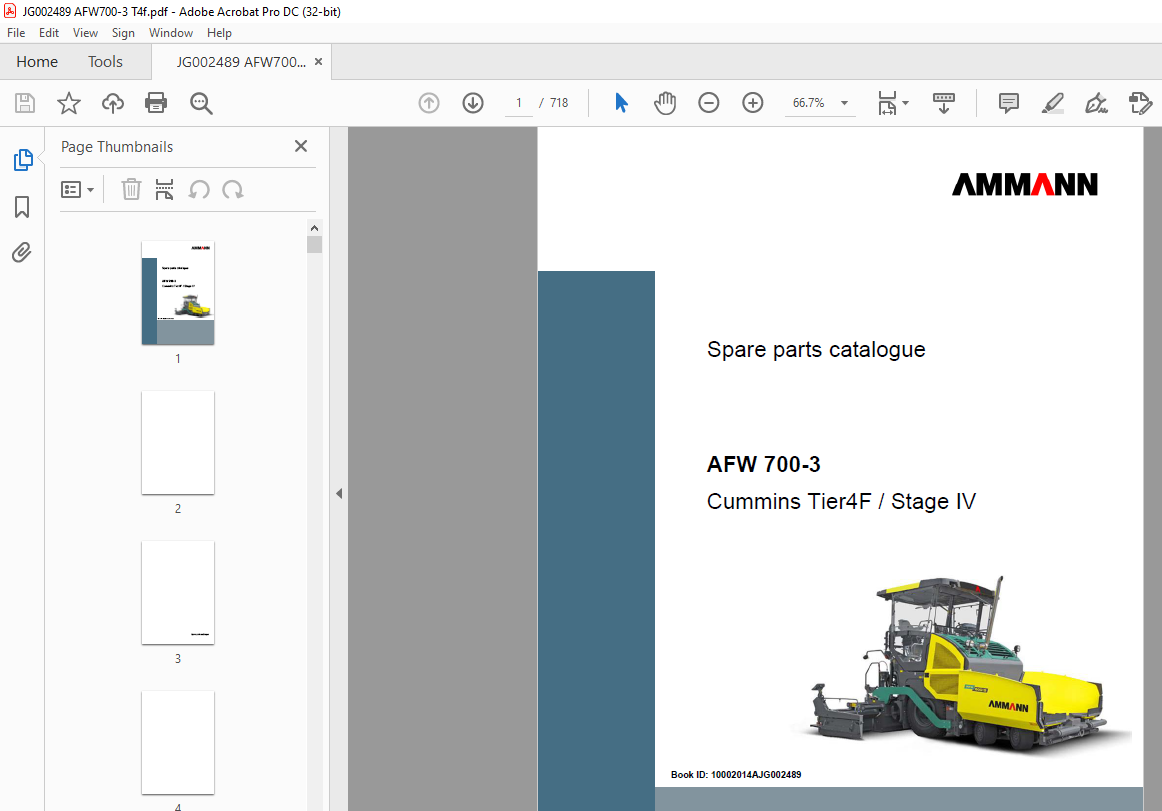Image resolution: width=1162 pixels, height=811 pixels.
Task: Close the JG002489 AFW700 document tab
Action: [319, 62]
